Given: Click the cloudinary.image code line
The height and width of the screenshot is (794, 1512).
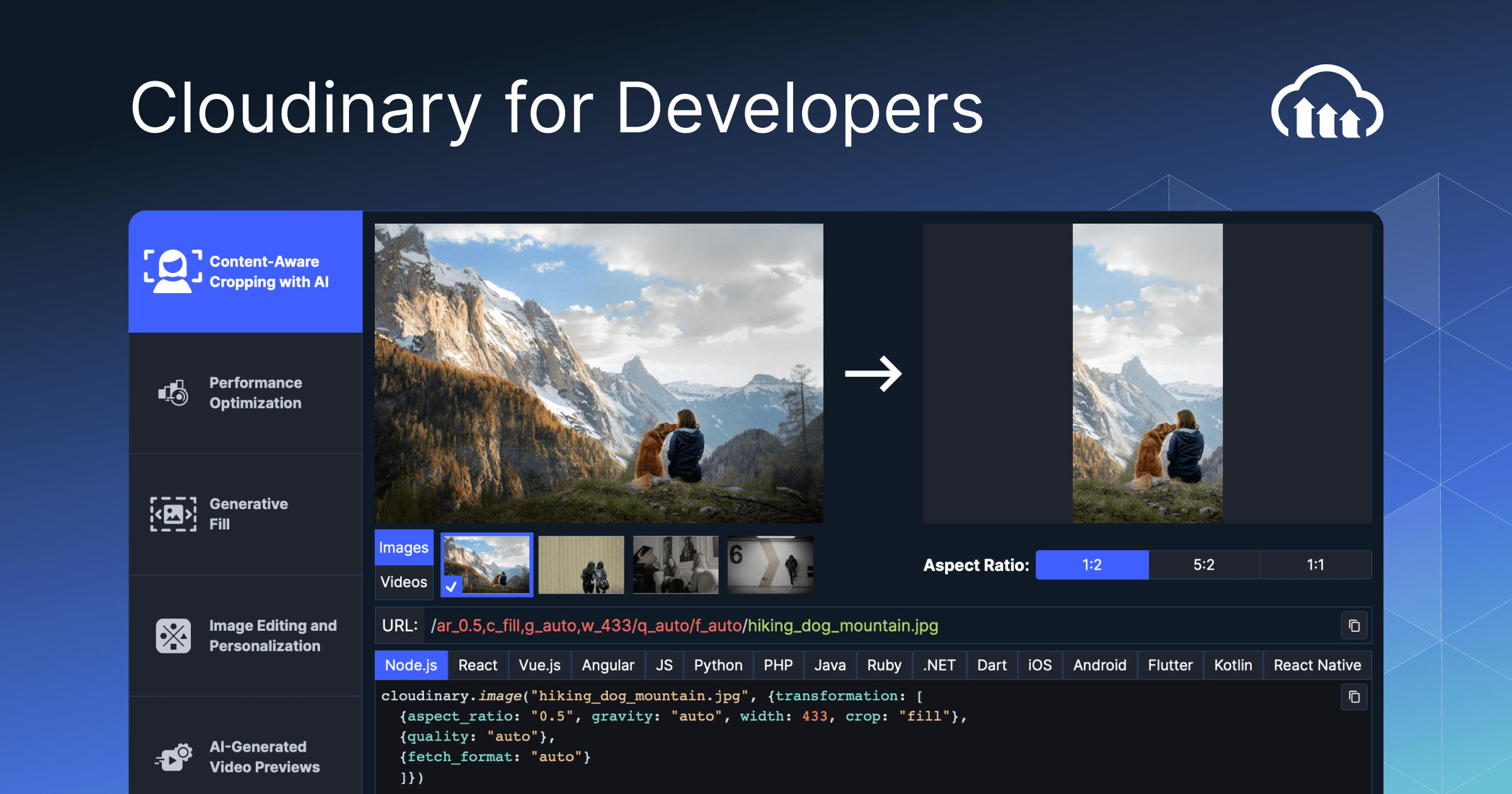Looking at the screenshot, I should 652,696.
